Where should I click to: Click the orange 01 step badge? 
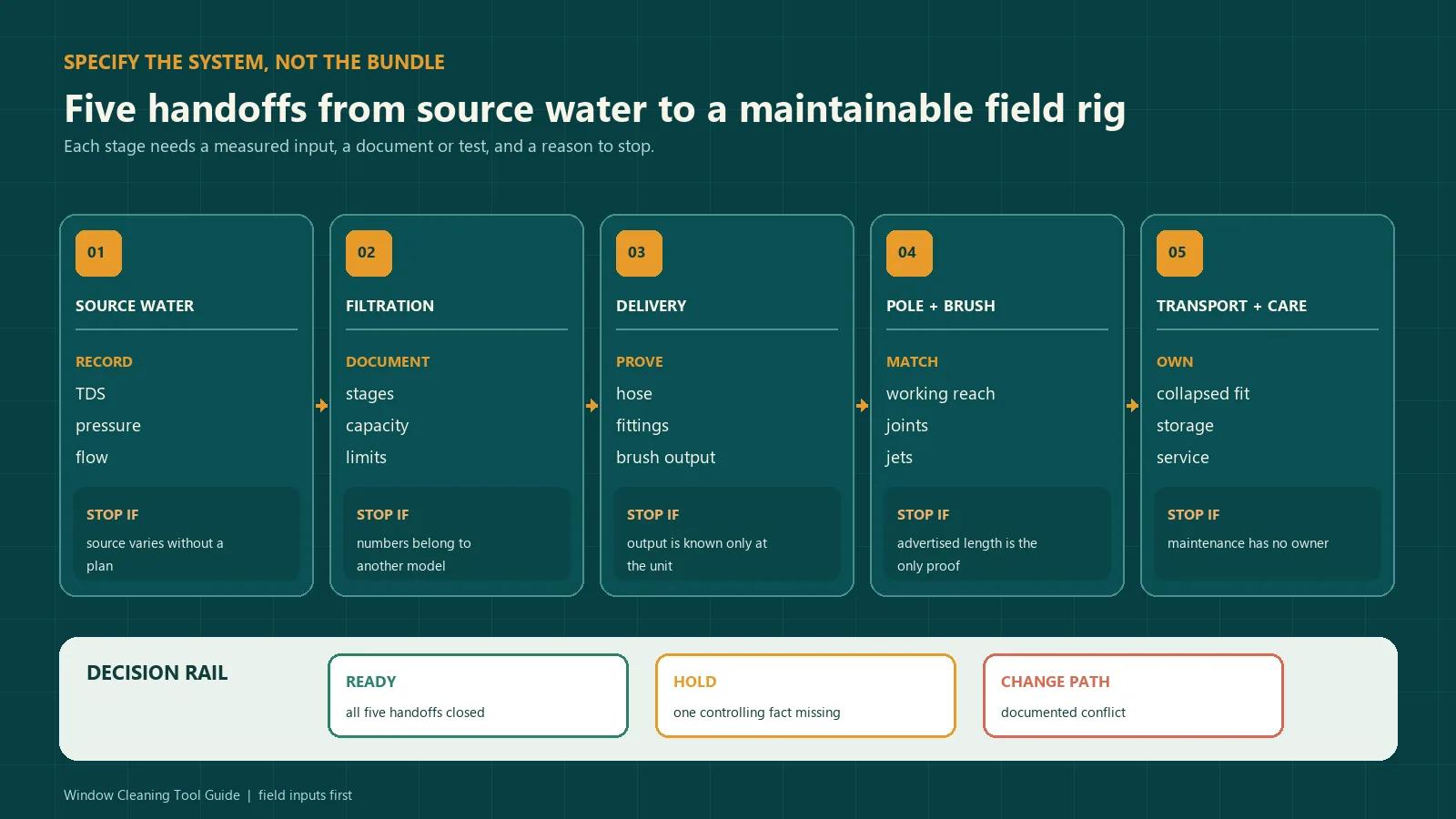point(98,253)
